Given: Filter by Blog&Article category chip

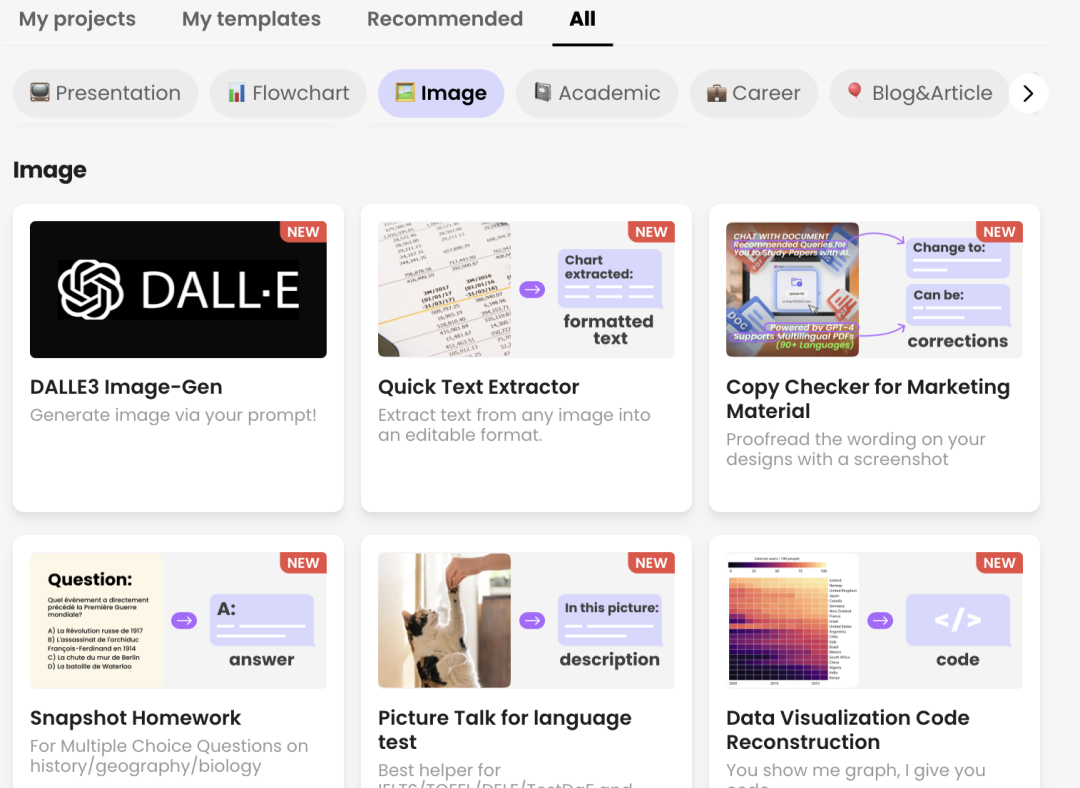Looking at the screenshot, I should (x=920, y=93).
